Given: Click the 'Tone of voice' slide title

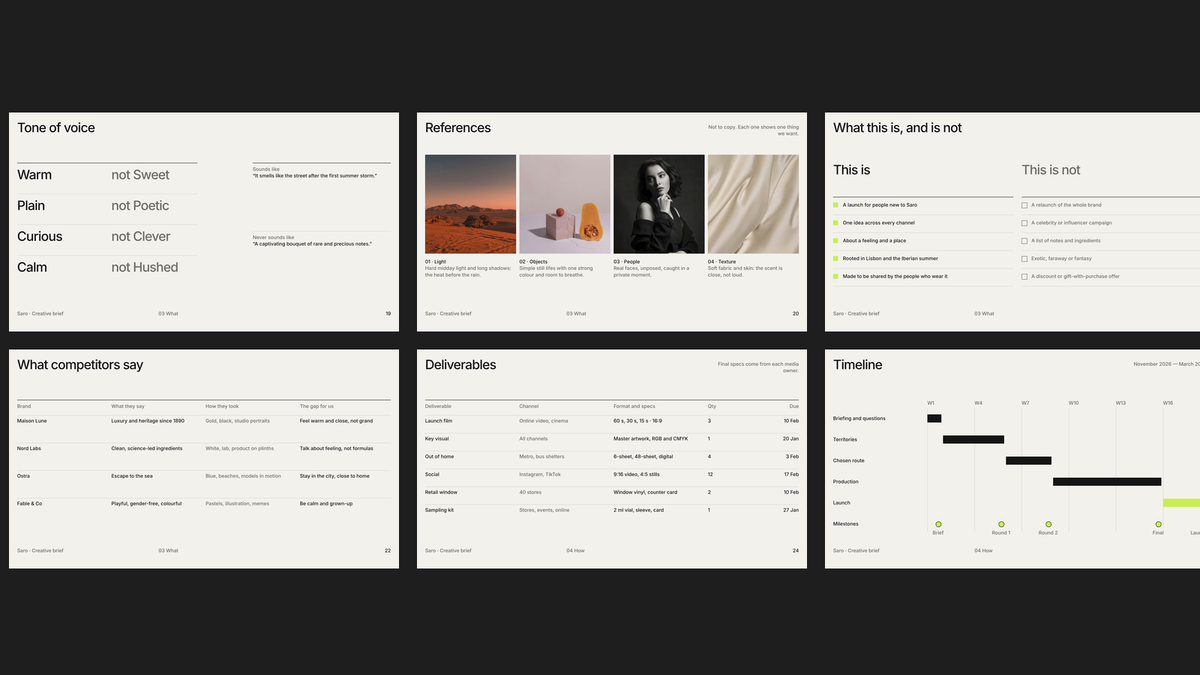Looking at the screenshot, I should pyautogui.click(x=56, y=128).
